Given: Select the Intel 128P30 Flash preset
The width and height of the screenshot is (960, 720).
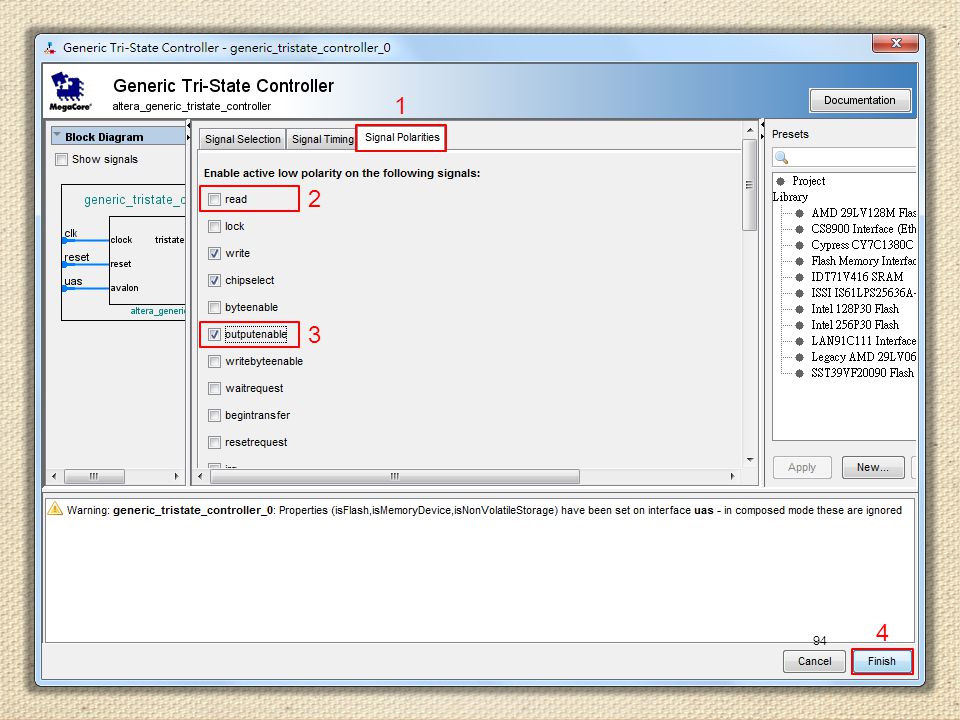Looking at the screenshot, I should click(x=855, y=309).
